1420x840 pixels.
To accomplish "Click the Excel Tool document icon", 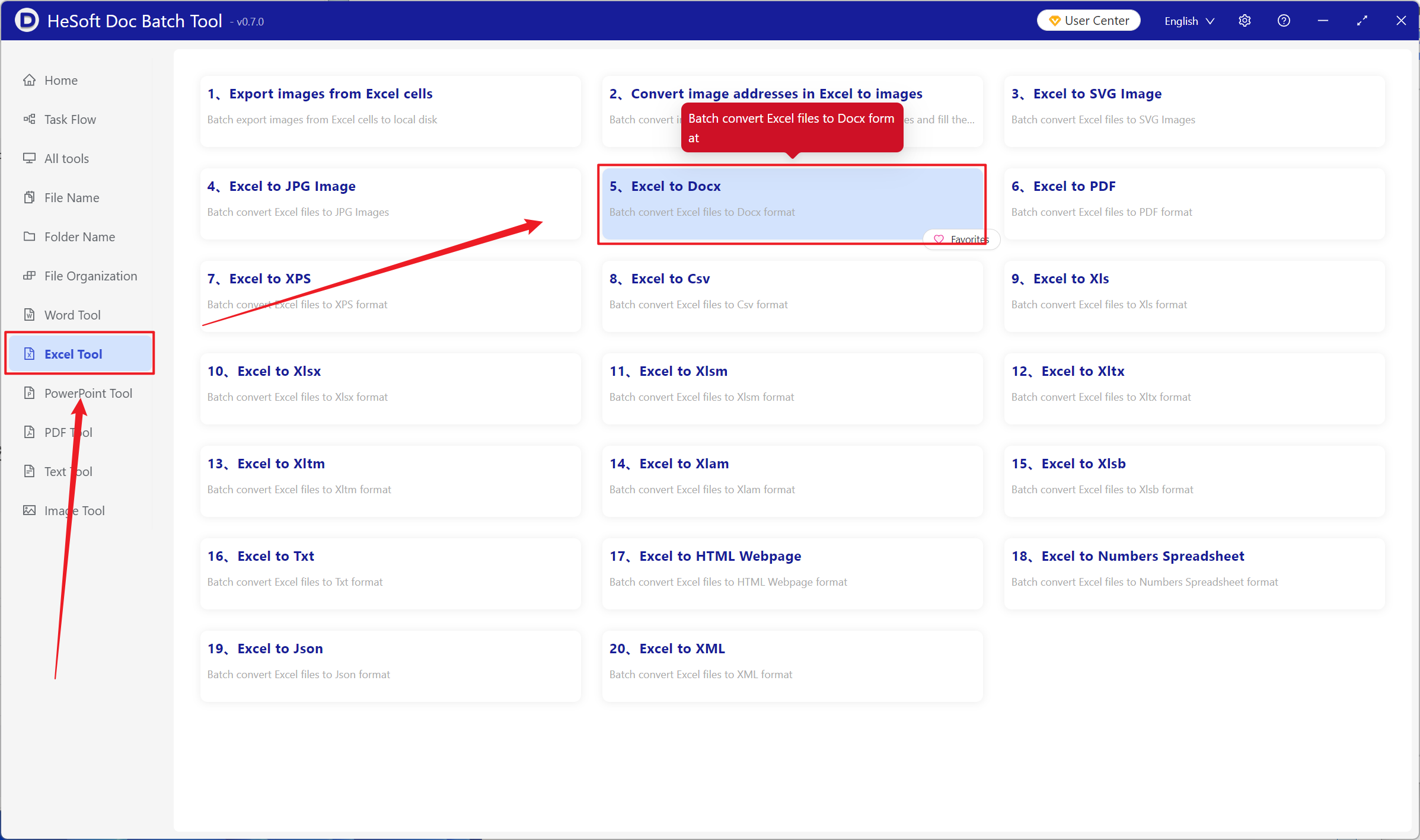I will 29,354.
